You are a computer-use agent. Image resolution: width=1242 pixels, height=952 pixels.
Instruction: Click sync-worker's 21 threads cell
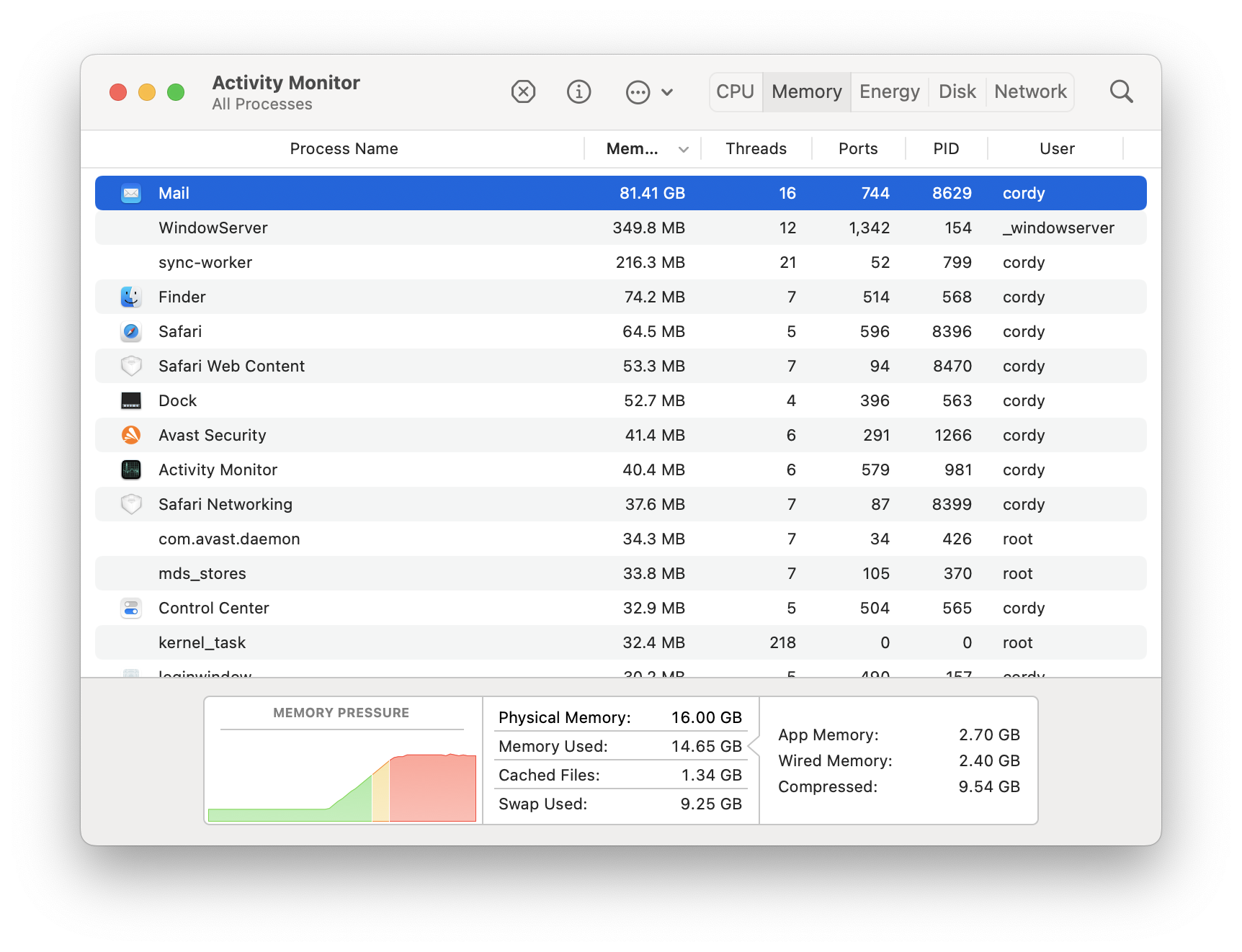pos(787,262)
